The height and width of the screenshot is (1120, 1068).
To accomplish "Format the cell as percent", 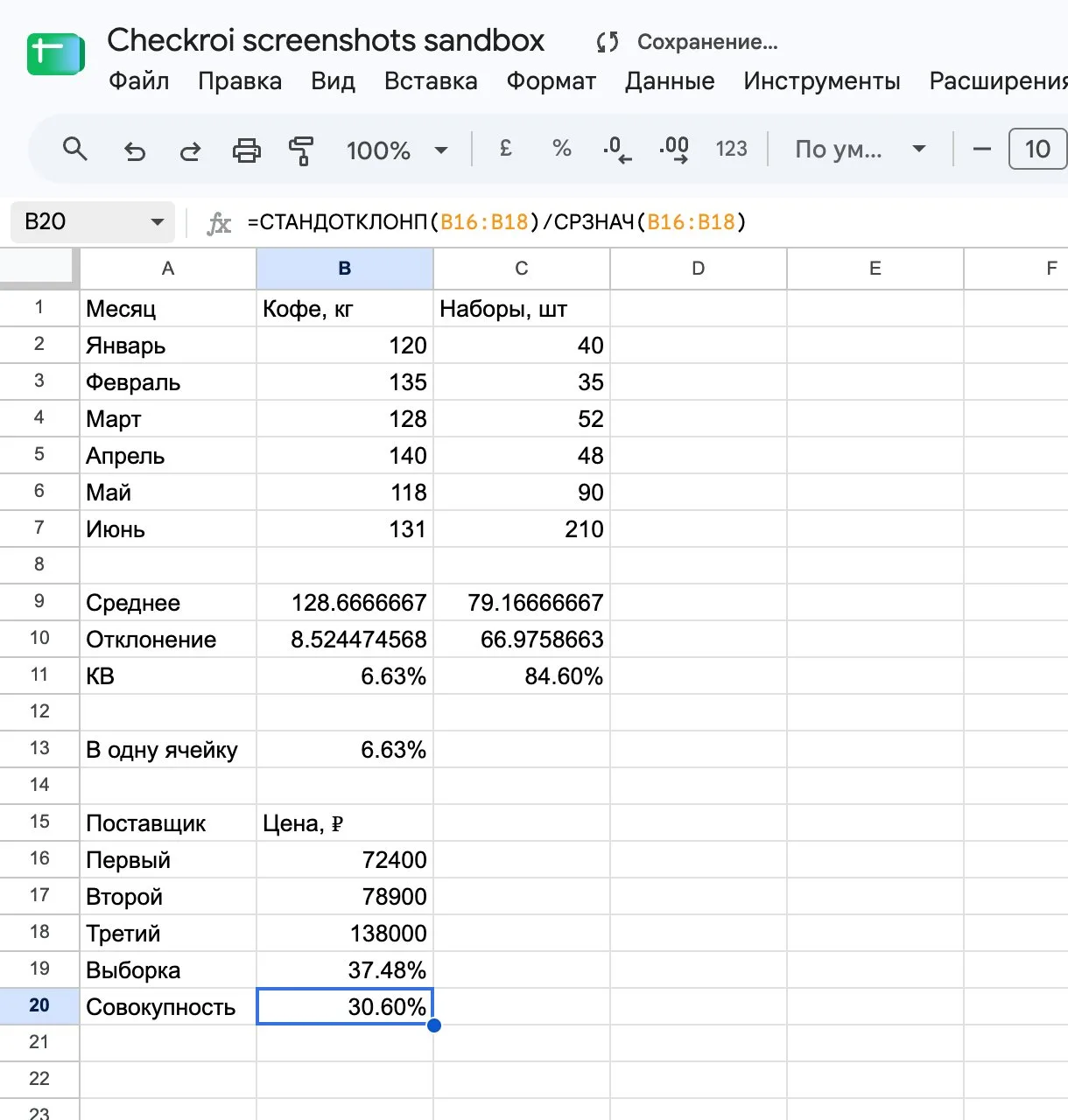I will [x=562, y=149].
